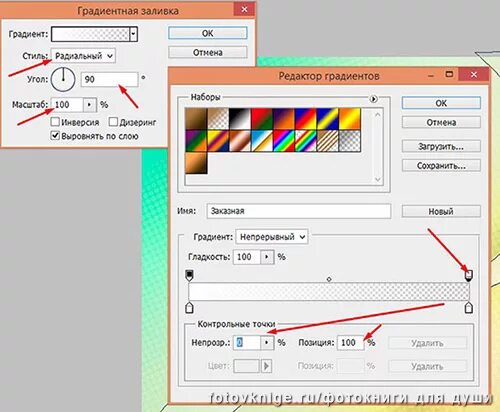The height and width of the screenshot is (412, 500).
Task: Select the Orange, Yellow, Orange gradient preset
Action: coord(350,119)
